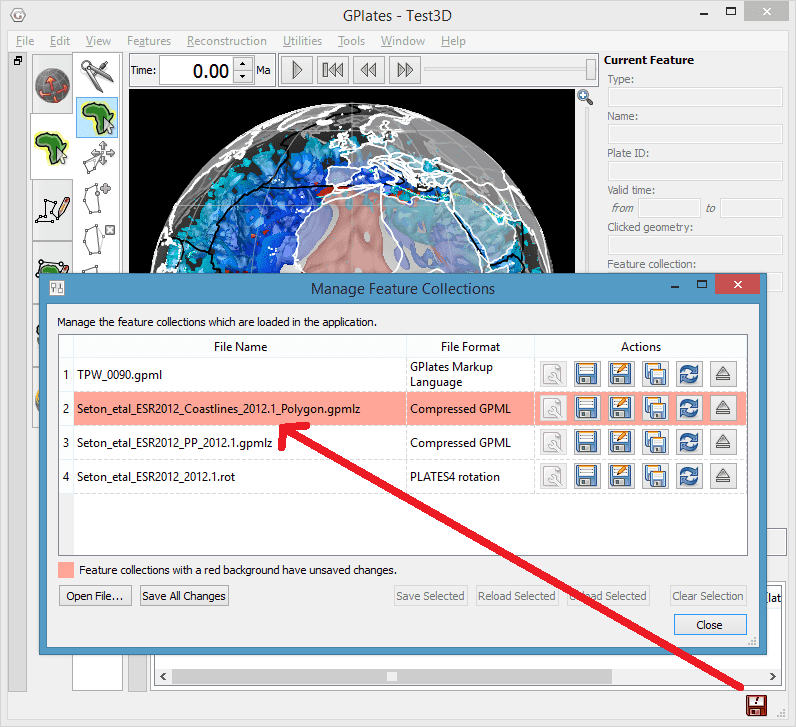
Task: Open the Features menu
Action: point(149,41)
